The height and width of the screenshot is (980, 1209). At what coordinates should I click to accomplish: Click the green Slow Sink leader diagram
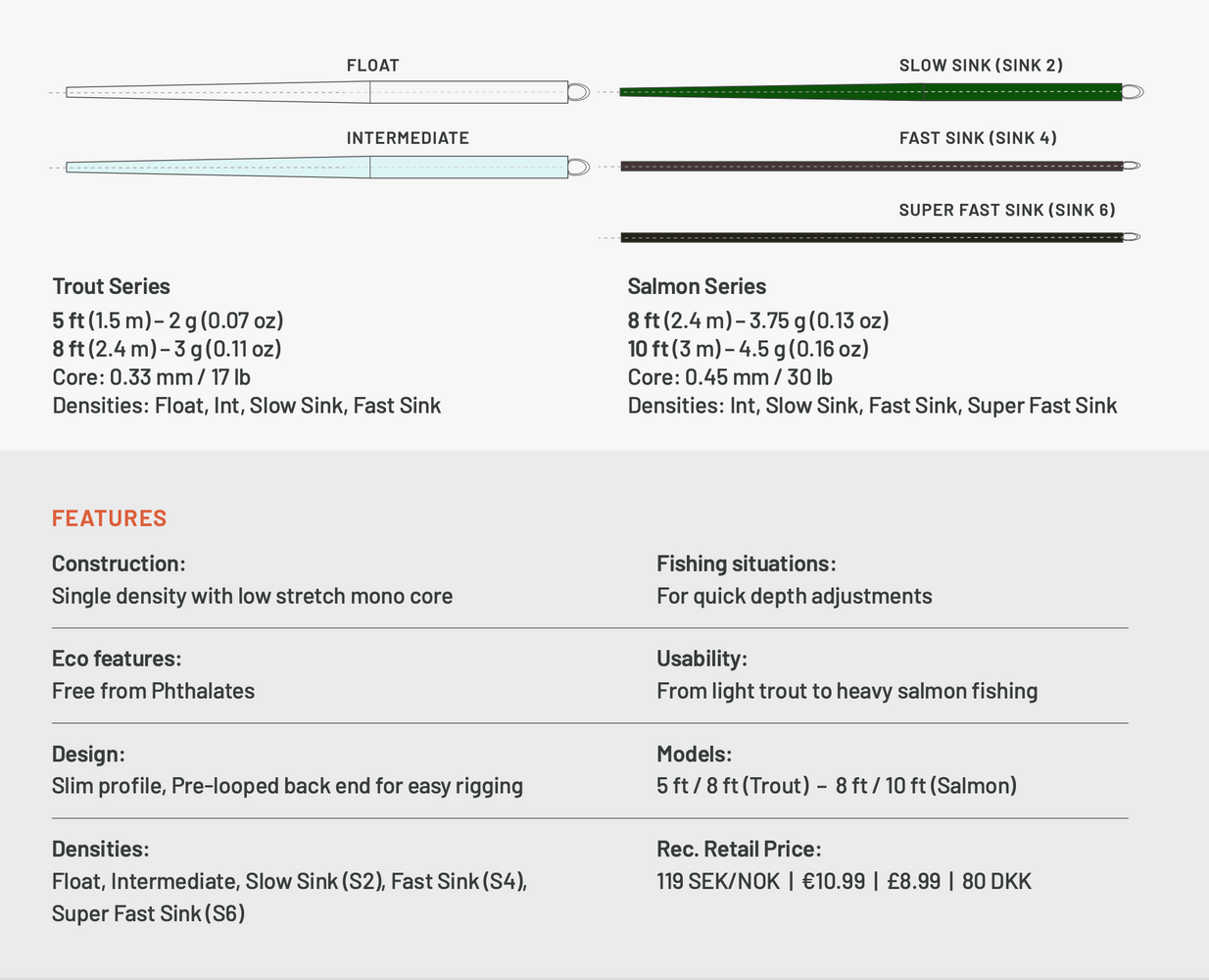click(x=870, y=92)
